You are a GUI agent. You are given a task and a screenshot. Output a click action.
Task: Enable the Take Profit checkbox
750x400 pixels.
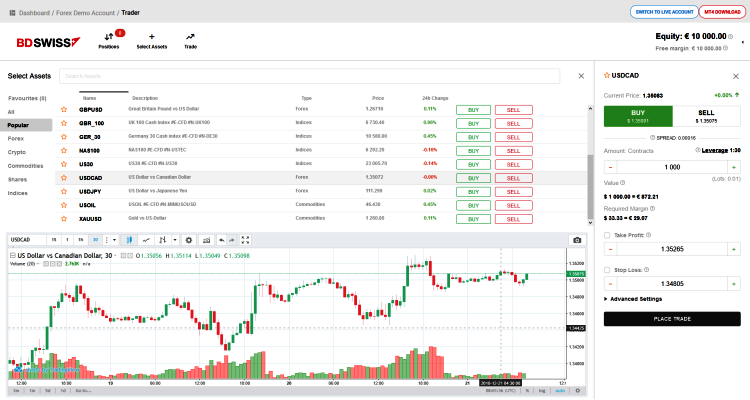click(607, 235)
